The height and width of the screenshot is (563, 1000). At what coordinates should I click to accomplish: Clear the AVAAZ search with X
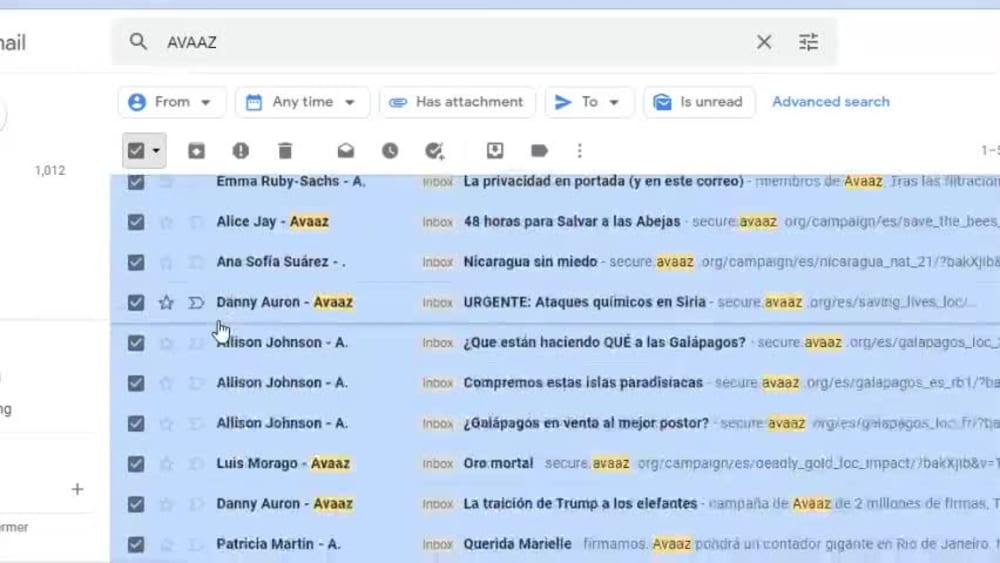click(x=763, y=42)
